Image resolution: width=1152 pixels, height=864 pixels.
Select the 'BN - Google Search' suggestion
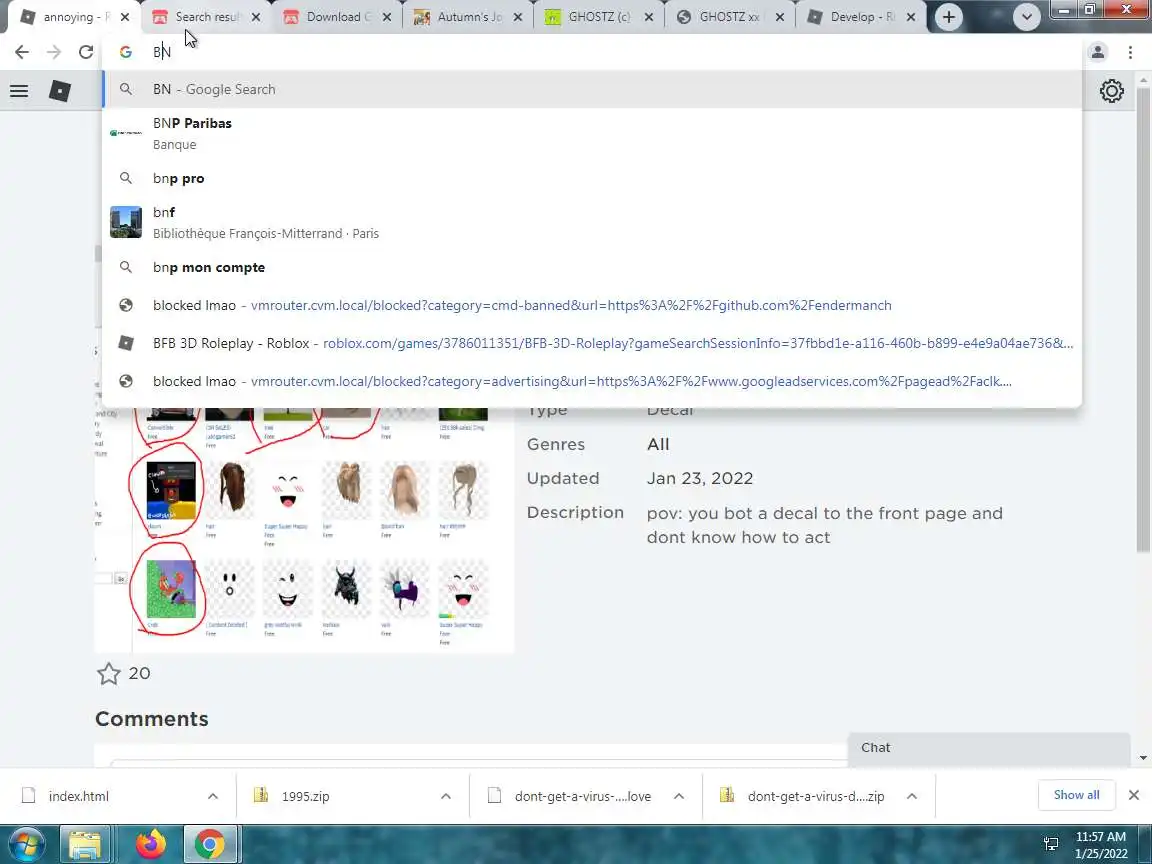pos(591,89)
